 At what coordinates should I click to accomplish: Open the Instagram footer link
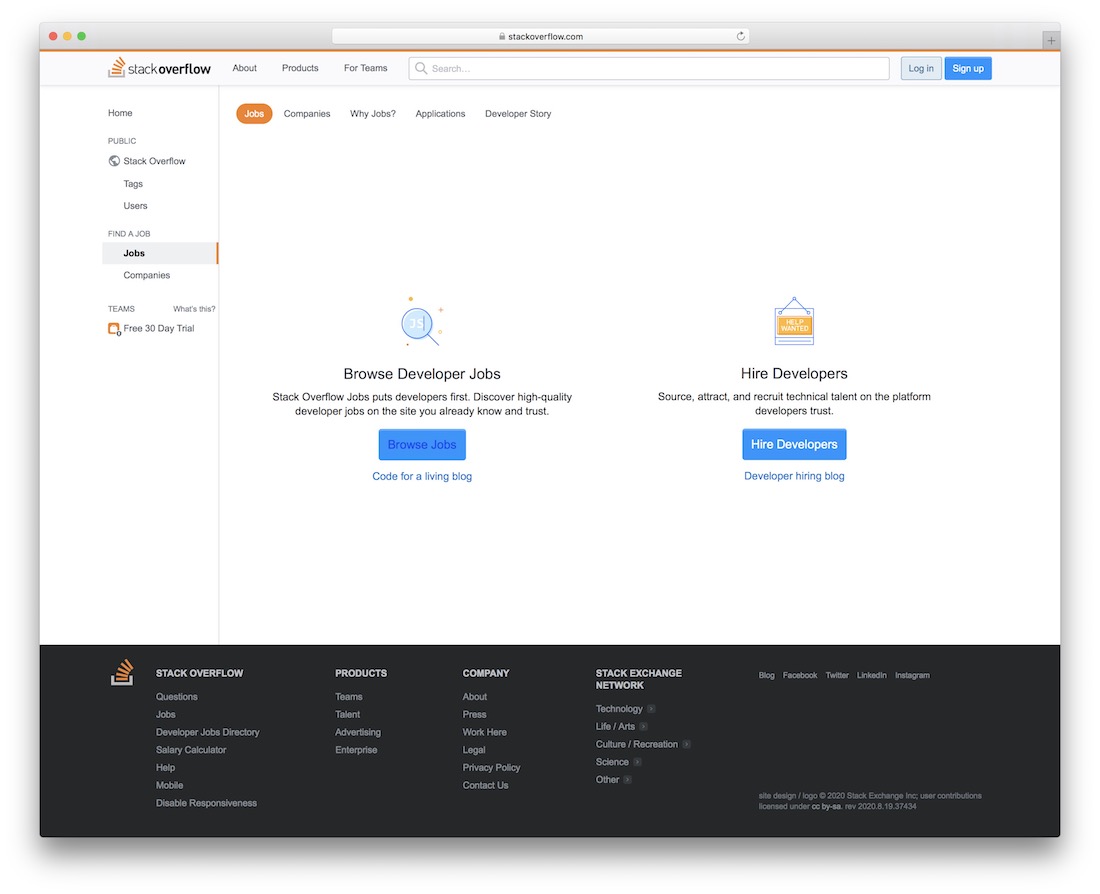click(912, 675)
